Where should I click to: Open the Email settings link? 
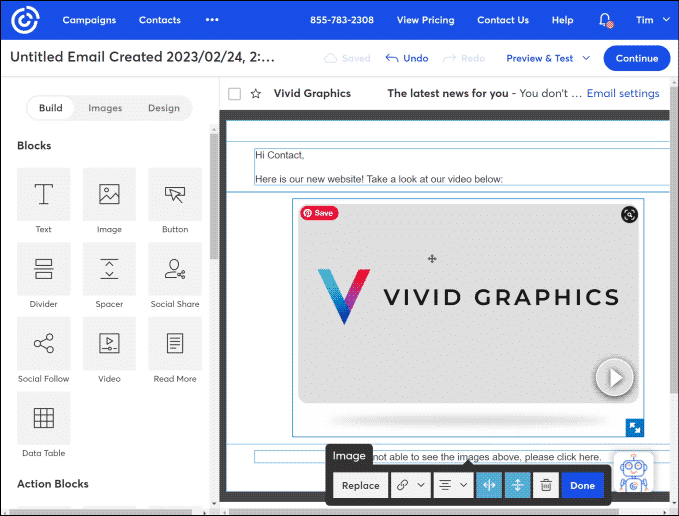click(x=622, y=94)
